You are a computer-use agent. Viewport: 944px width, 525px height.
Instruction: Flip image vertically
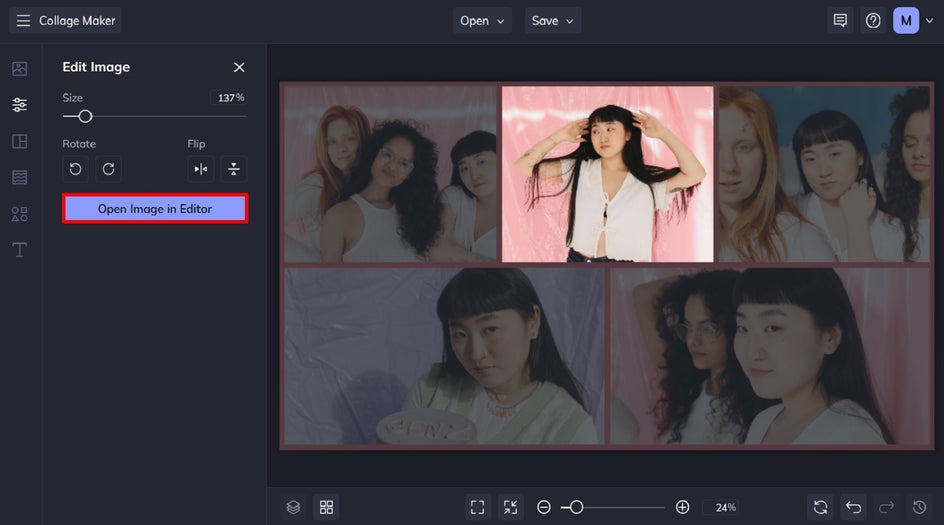(234, 169)
